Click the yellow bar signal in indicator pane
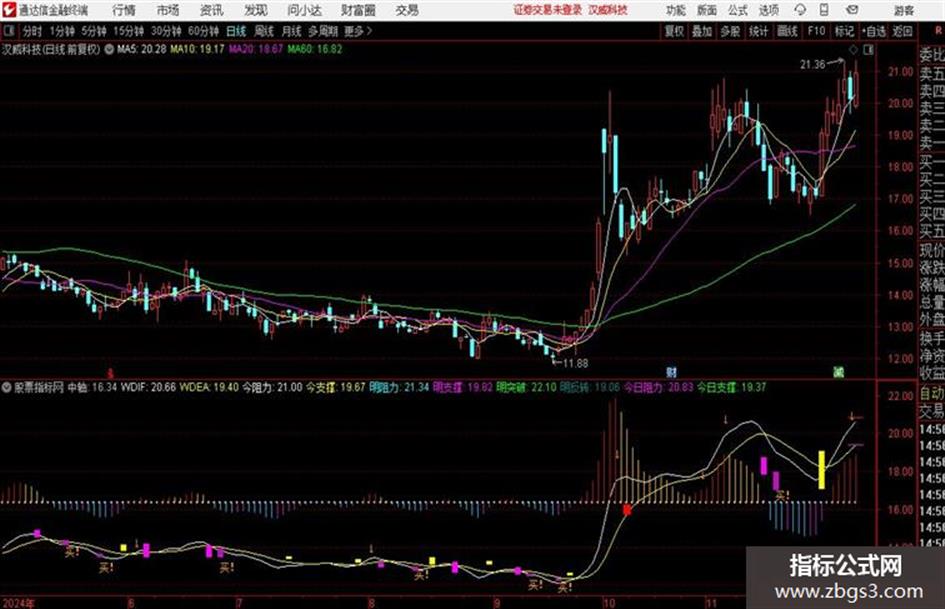Viewport: 945px width, 609px height. coord(821,470)
